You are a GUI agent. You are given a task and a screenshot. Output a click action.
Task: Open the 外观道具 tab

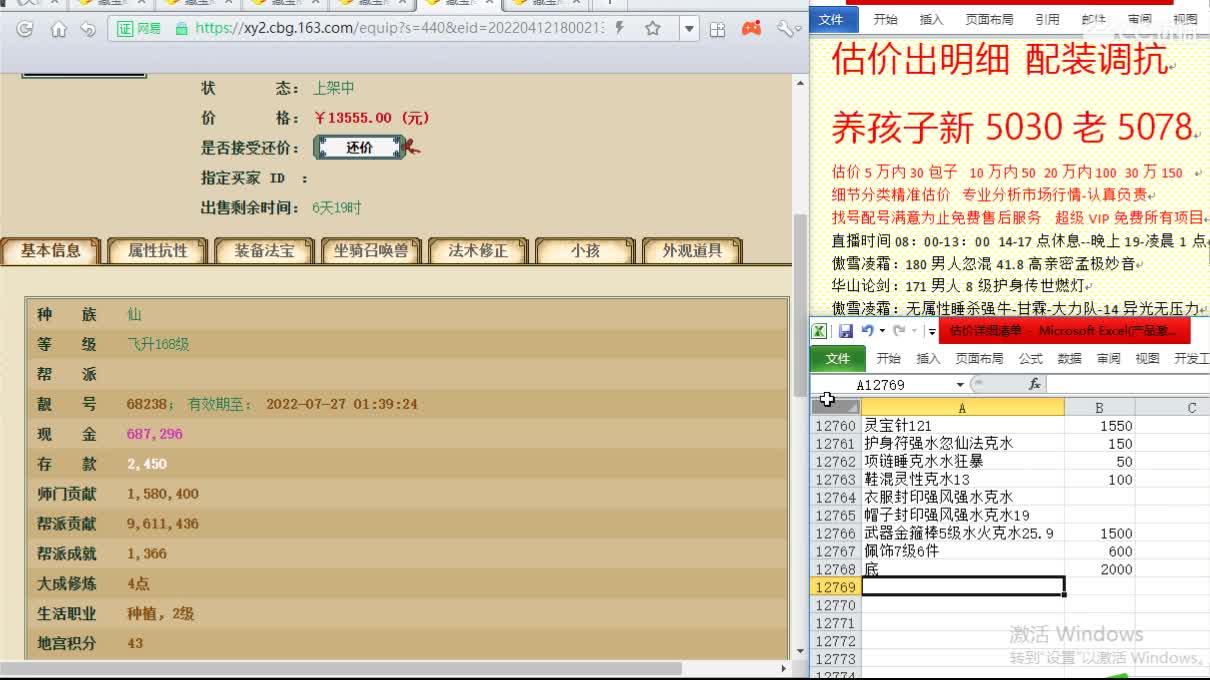coord(692,251)
